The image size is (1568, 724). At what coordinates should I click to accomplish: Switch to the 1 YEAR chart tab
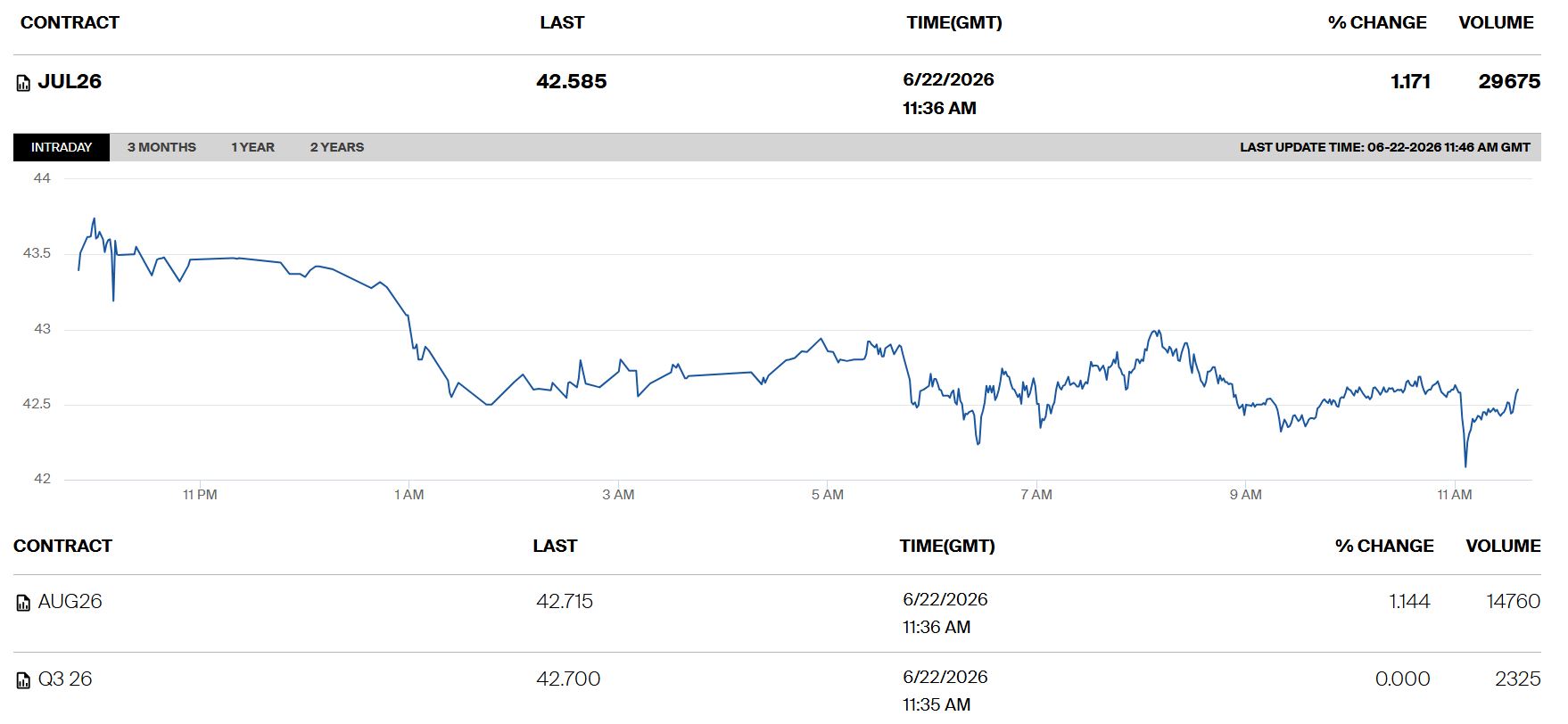pos(253,147)
